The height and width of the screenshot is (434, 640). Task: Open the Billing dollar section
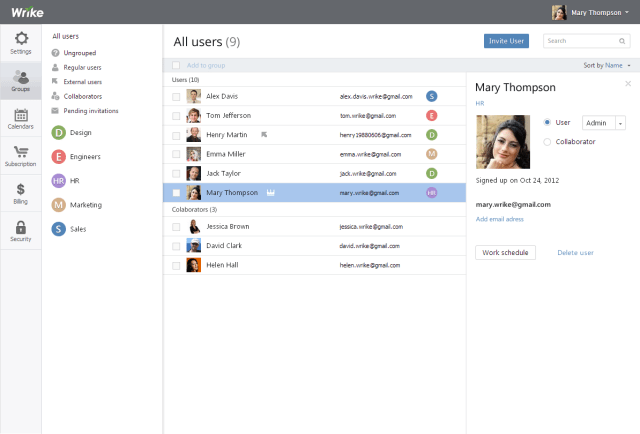pos(21,194)
